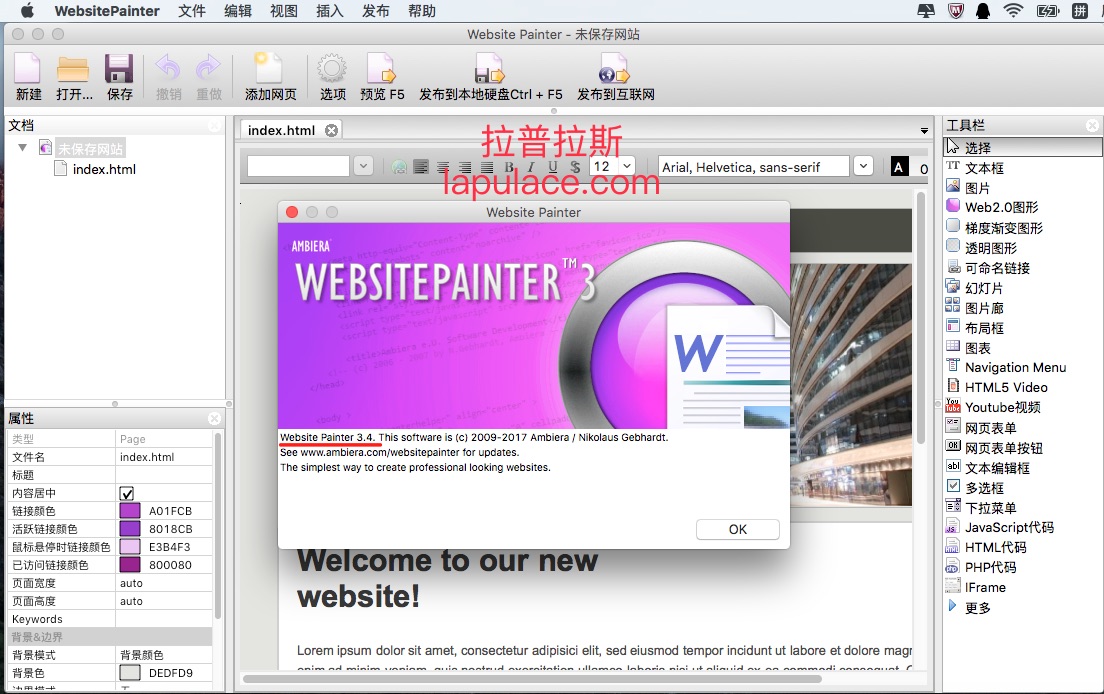The width and height of the screenshot is (1104, 694).
Task: Click the 链接颜色 A01FCB color swatch
Action: click(x=130, y=511)
